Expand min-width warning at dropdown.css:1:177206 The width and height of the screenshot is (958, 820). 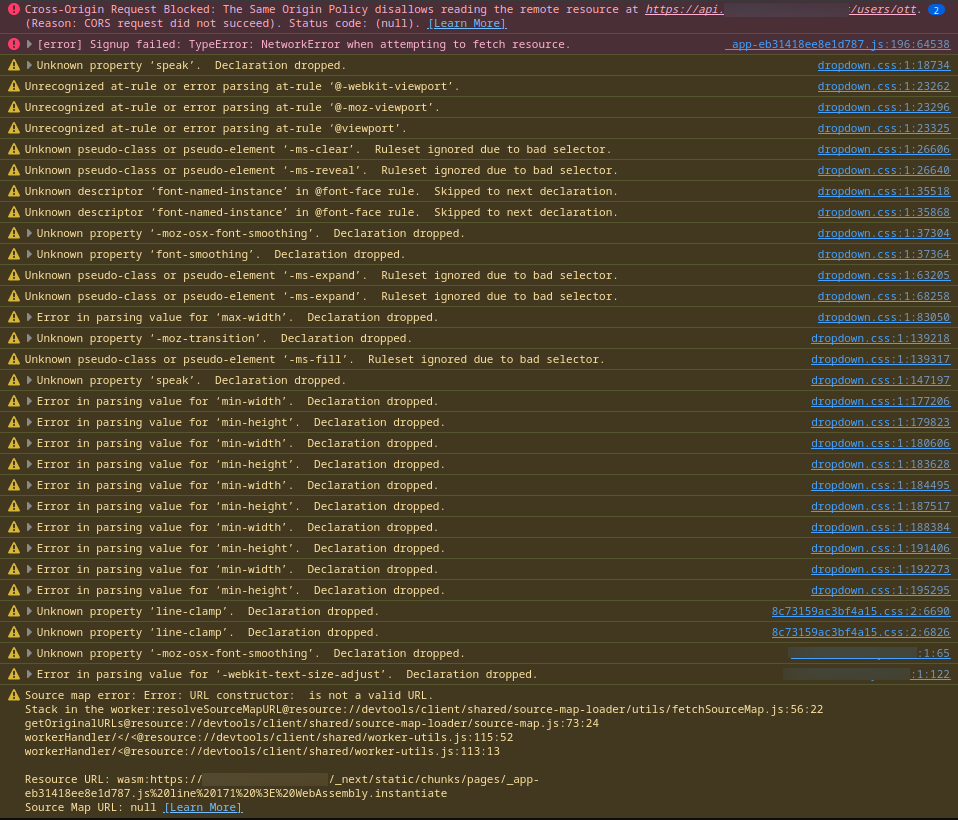tap(29, 401)
